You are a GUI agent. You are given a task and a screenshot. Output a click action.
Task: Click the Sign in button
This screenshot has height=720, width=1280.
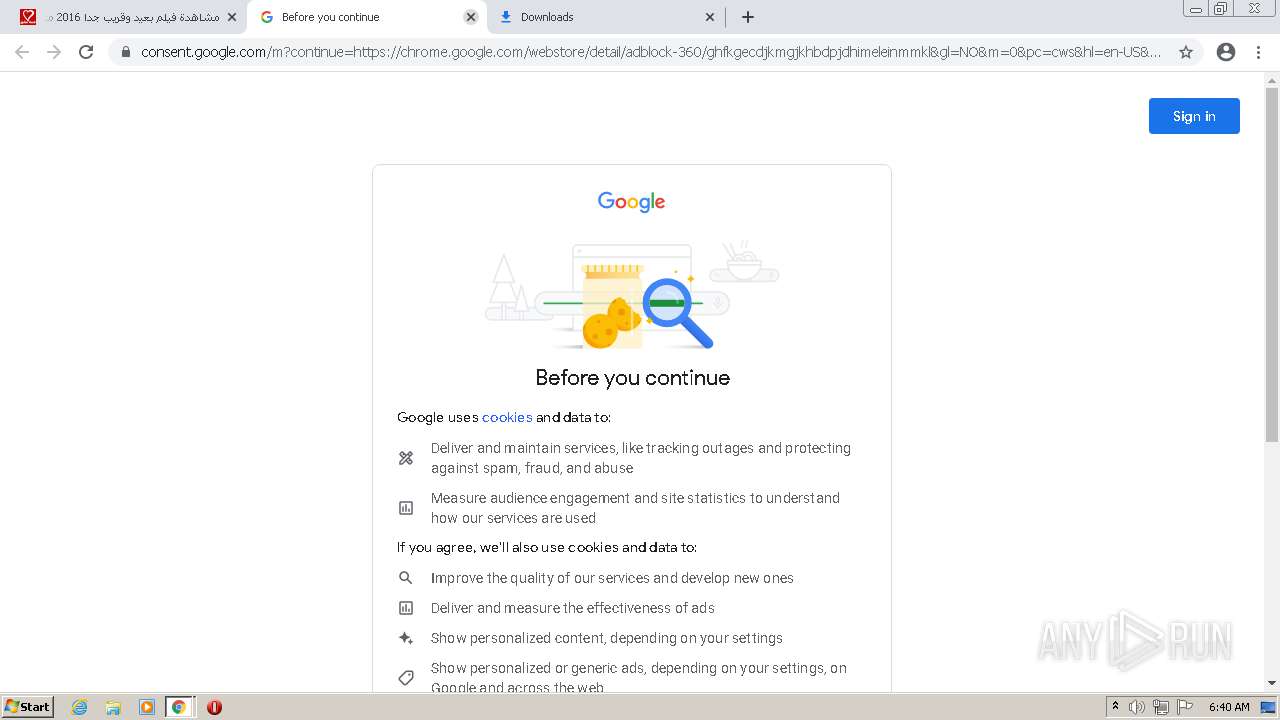[x=1194, y=116]
